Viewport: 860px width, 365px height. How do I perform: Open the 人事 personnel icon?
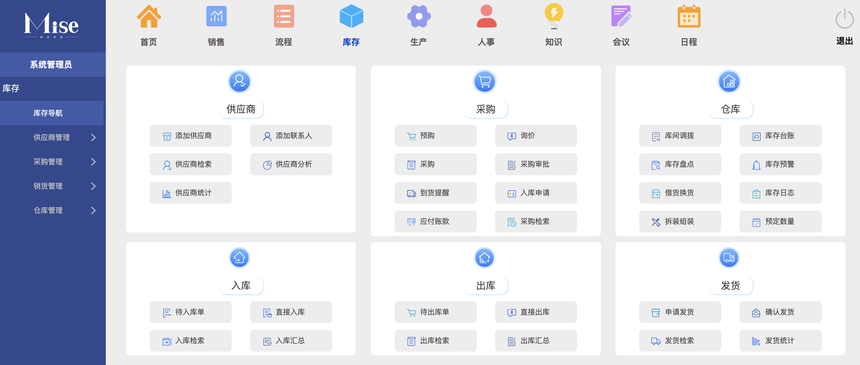486,16
